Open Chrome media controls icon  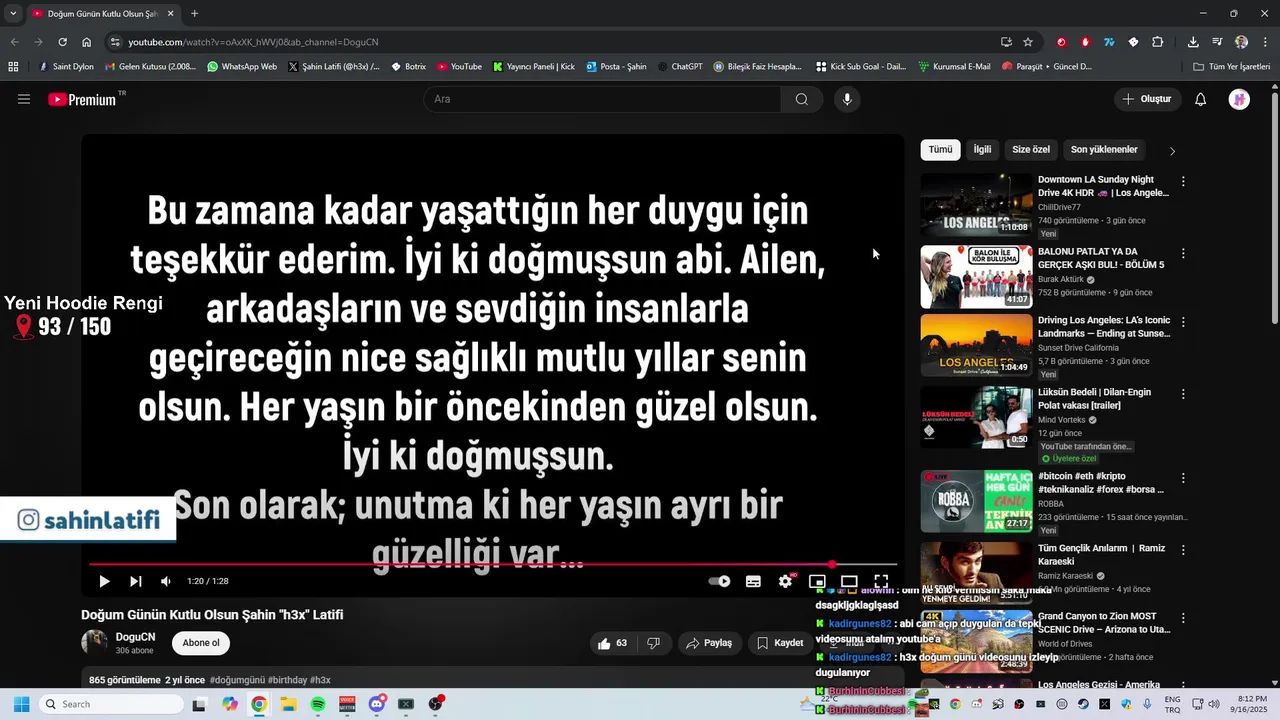[x=1217, y=42]
